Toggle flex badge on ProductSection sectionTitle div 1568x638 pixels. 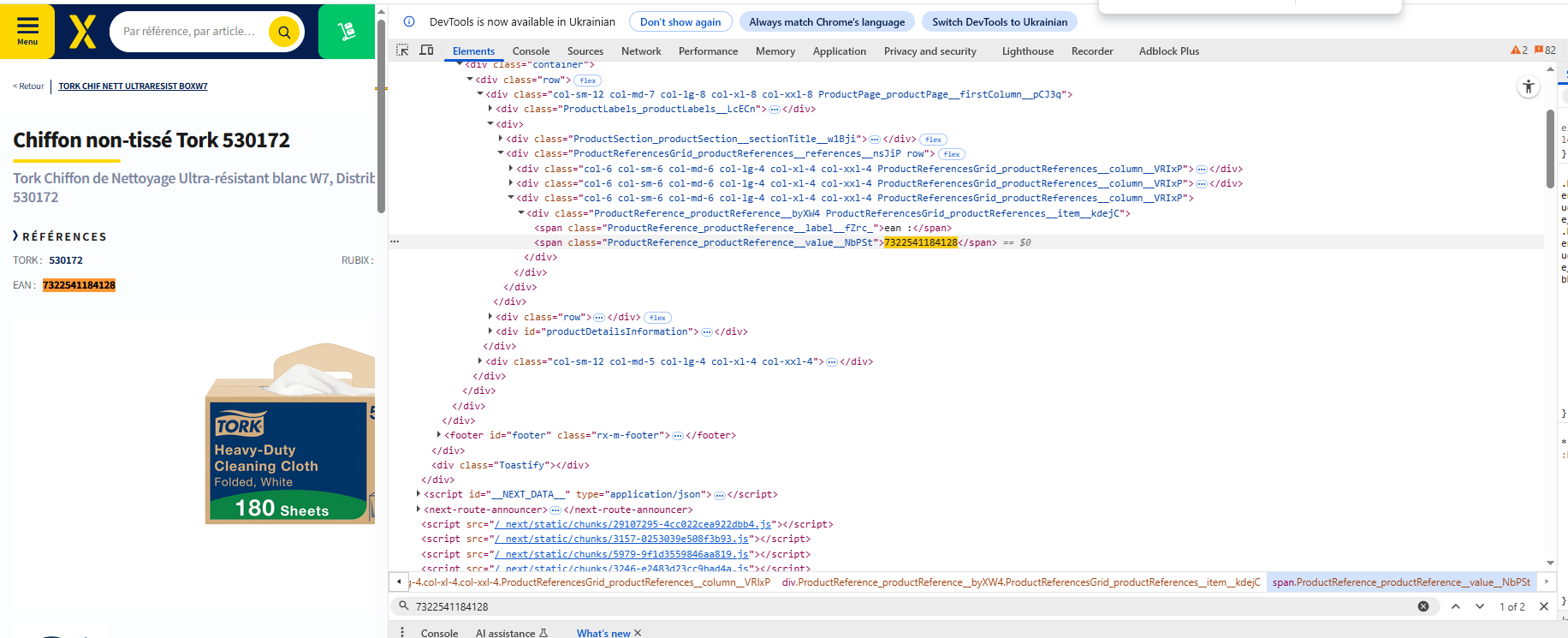[933, 140]
